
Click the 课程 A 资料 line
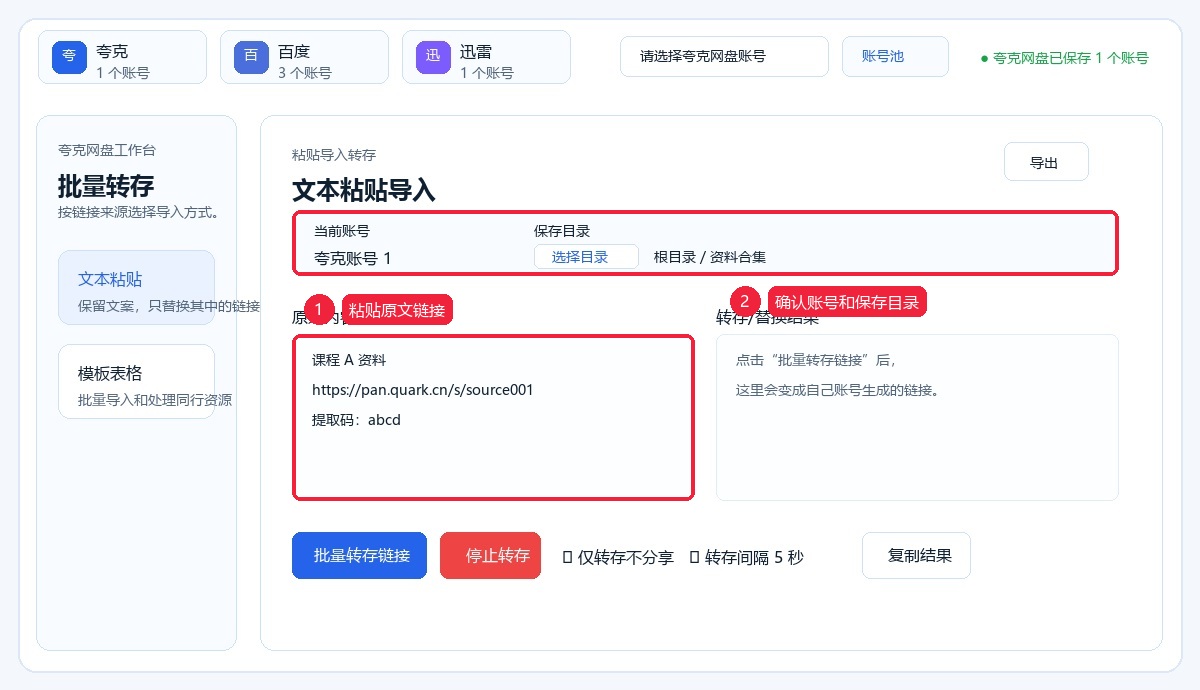349,360
